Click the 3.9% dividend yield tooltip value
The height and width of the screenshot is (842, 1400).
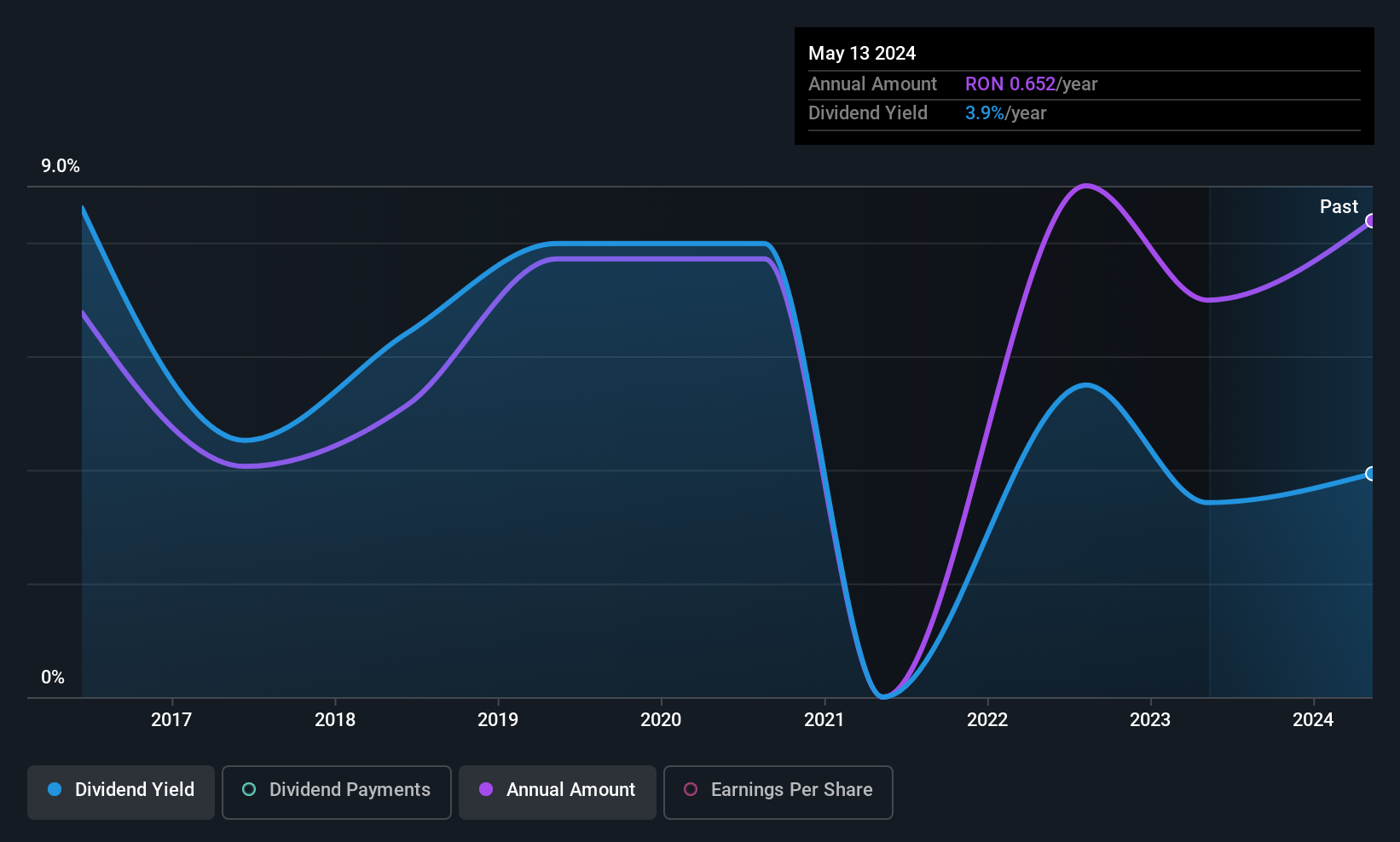click(985, 113)
